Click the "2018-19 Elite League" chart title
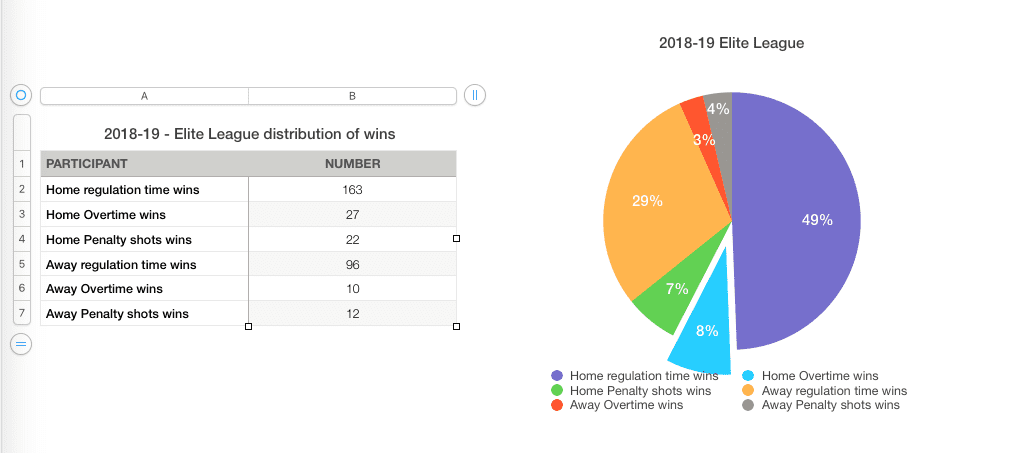This screenshot has width=1021, height=453. (x=731, y=43)
